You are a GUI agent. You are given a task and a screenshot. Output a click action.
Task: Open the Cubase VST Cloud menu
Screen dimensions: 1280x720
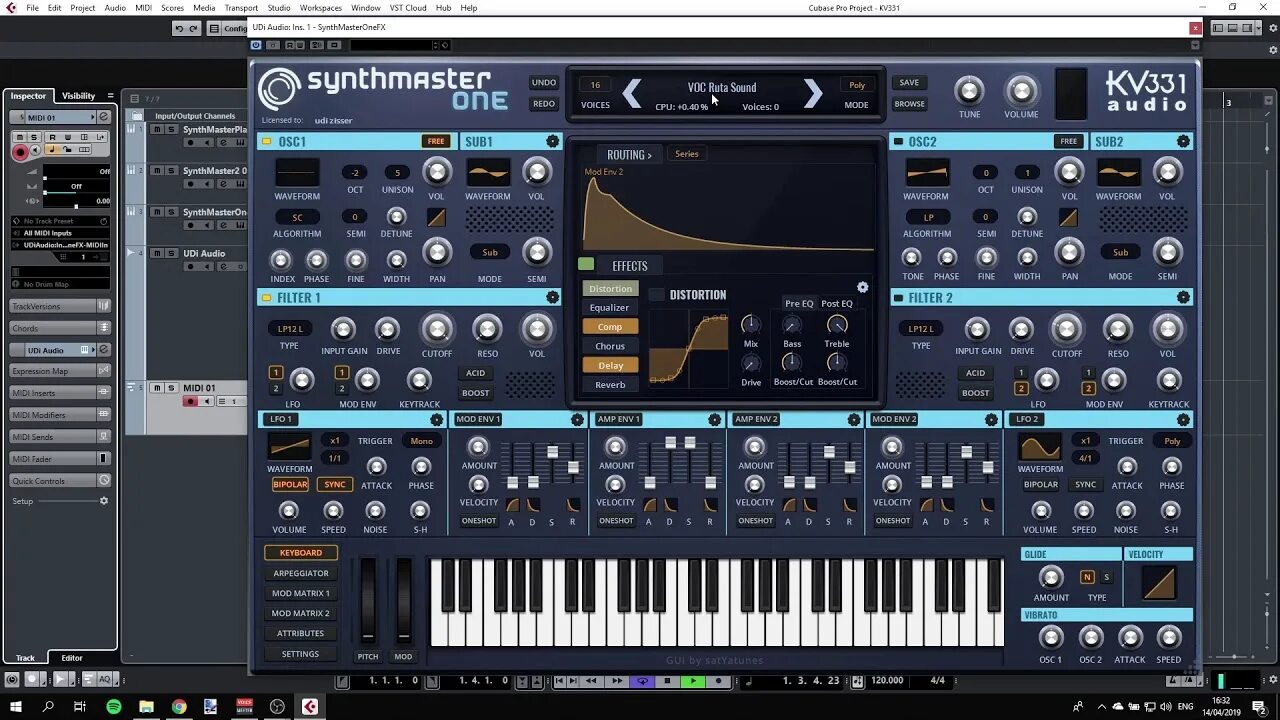(408, 7)
